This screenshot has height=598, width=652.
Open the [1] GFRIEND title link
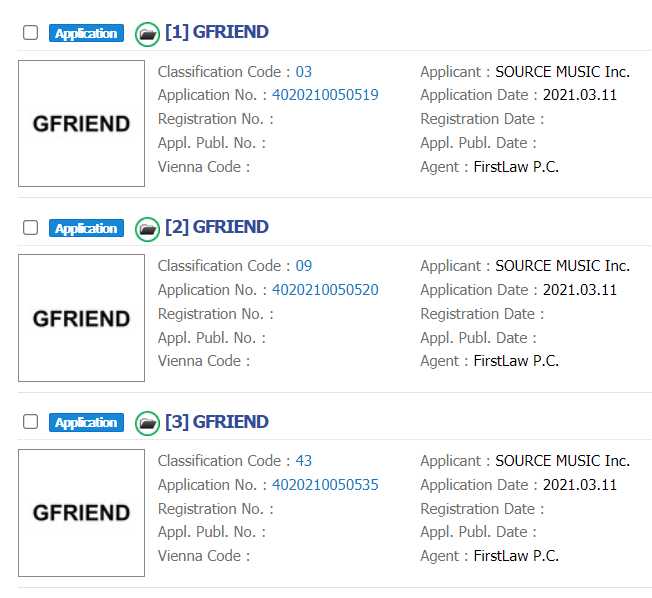click(217, 32)
